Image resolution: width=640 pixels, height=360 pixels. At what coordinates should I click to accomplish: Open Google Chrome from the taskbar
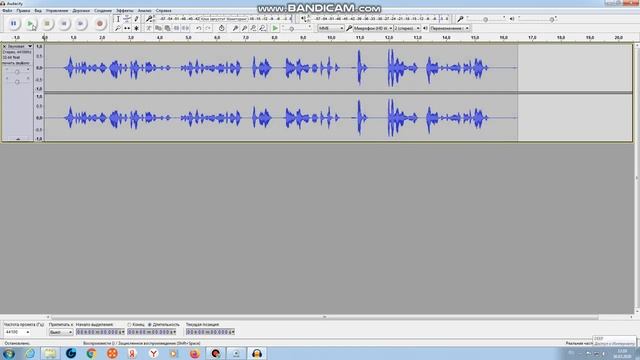pos(91,353)
